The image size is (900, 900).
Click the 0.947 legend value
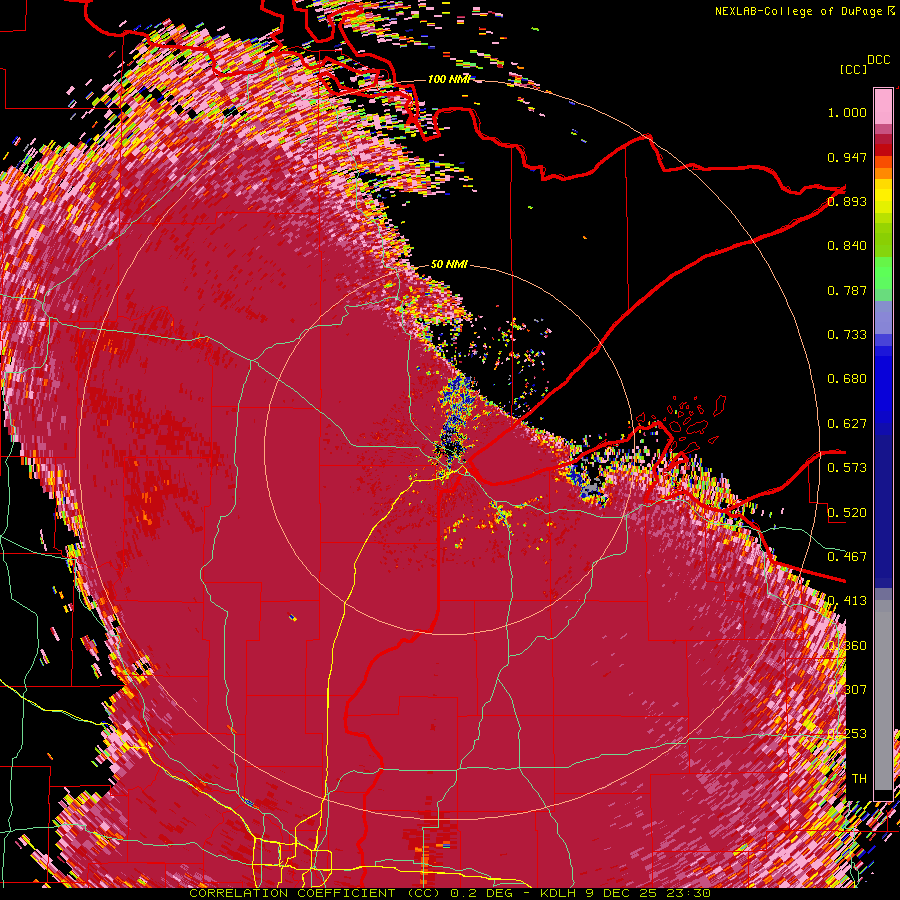(847, 157)
